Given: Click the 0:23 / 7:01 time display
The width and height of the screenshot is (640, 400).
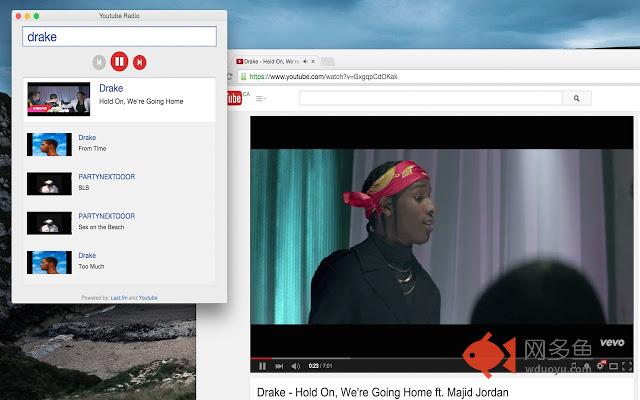Looking at the screenshot, I should tap(320, 366).
